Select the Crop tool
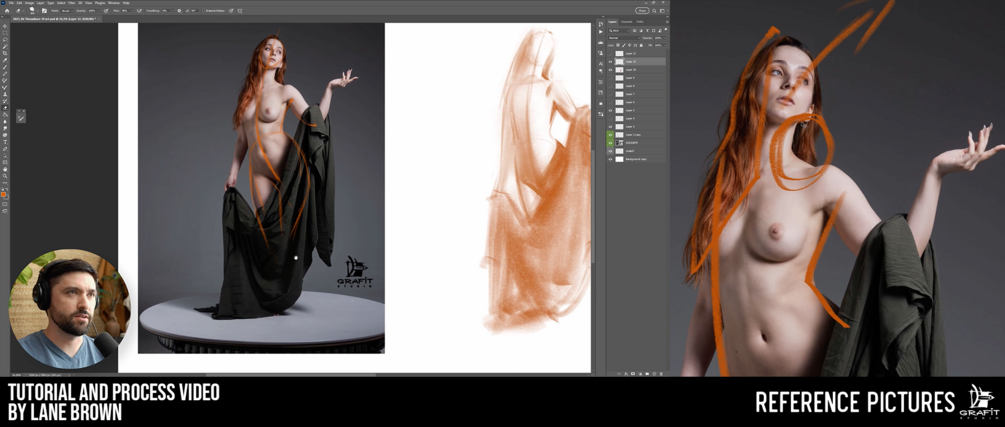Viewport: 1005px width, 427px height. pos(5,53)
